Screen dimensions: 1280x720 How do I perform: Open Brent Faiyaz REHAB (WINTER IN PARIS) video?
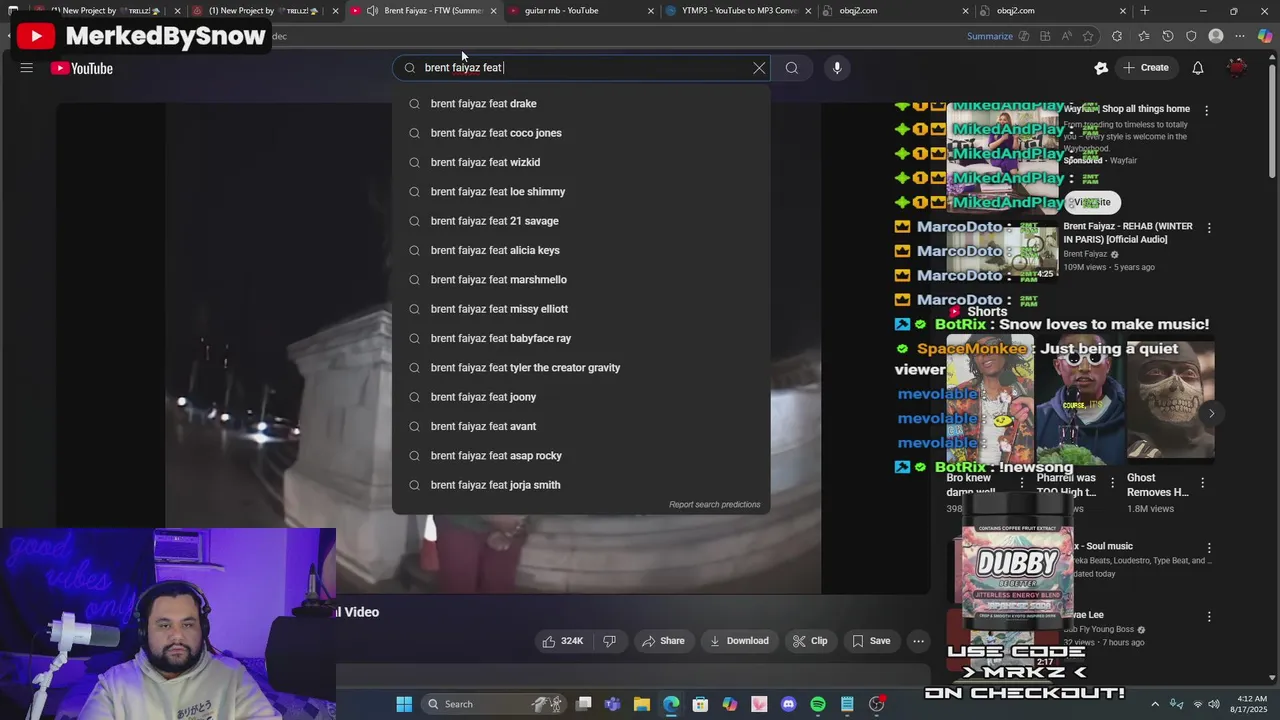1128,233
